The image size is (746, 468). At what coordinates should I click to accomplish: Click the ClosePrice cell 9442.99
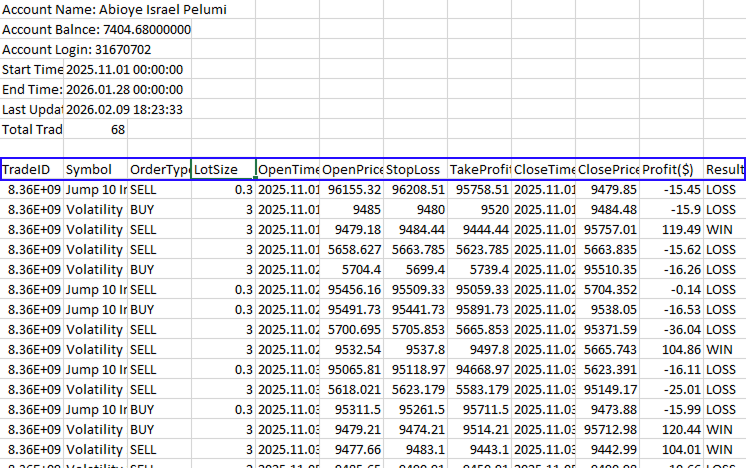pyautogui.click(x=607, y=449)
